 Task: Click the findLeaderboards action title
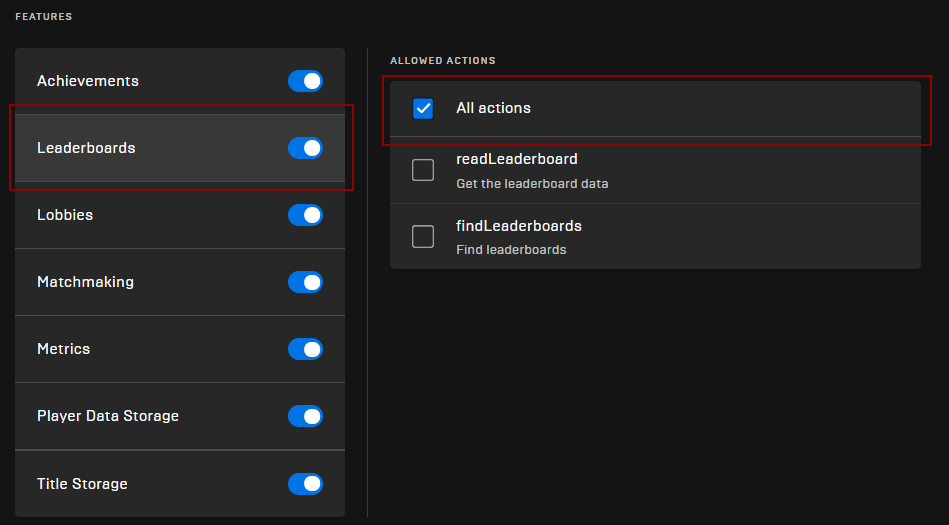pyautogui.click(x=519, y=226)
